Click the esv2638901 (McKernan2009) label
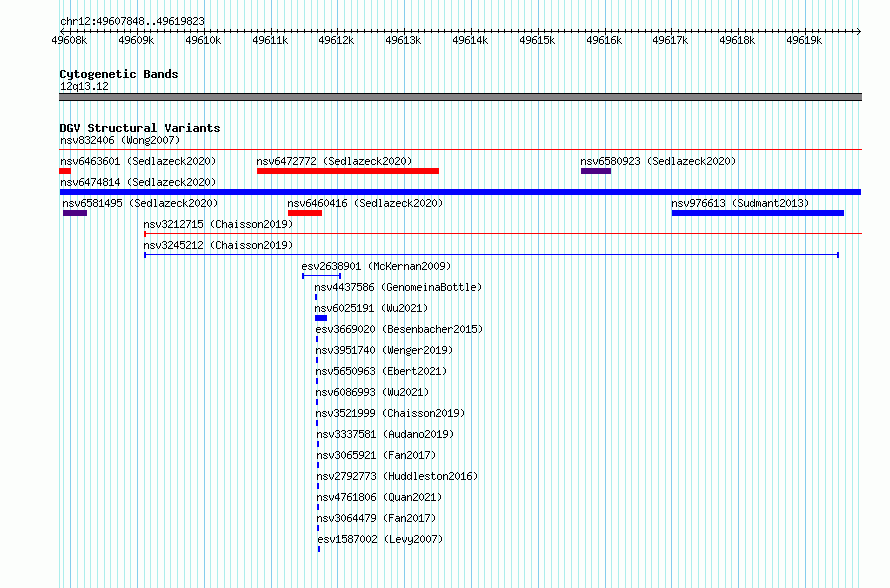 (376, 266)
